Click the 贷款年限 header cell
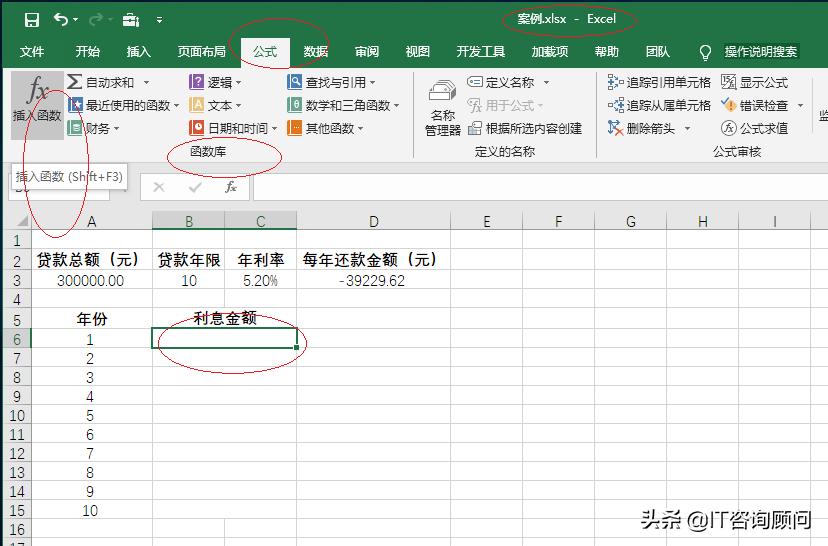Screen dimensions: 828x546 189,259
